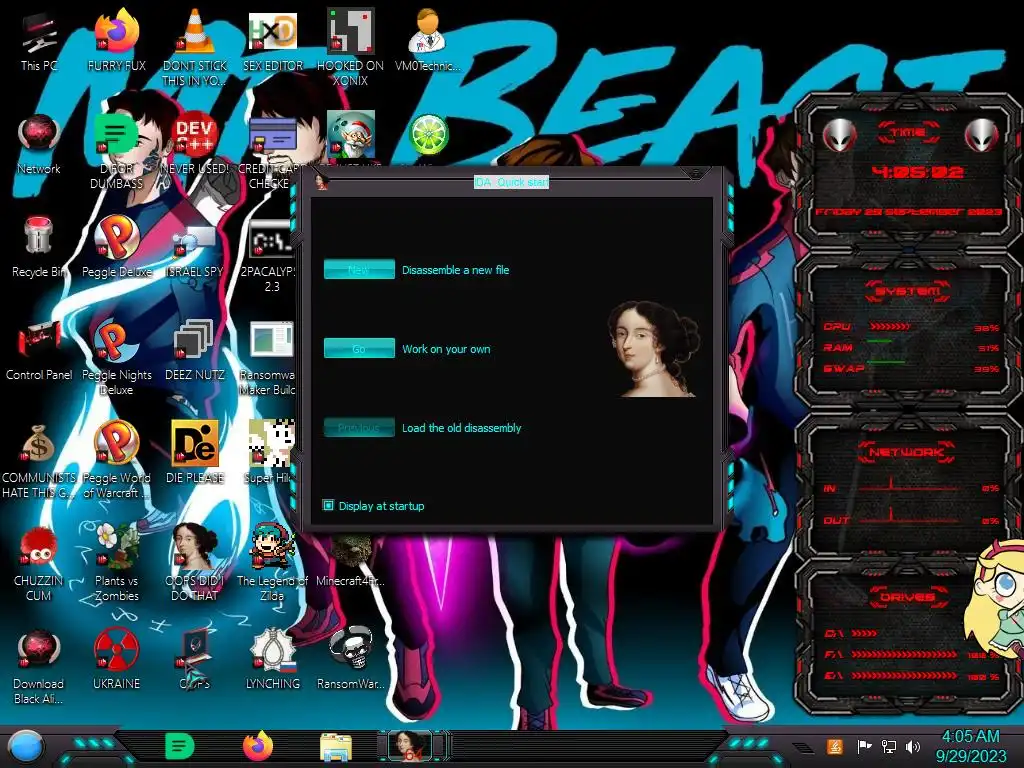
Task: Click the 'Disassemble a new file' label
Action: click(x=455, y=270)
